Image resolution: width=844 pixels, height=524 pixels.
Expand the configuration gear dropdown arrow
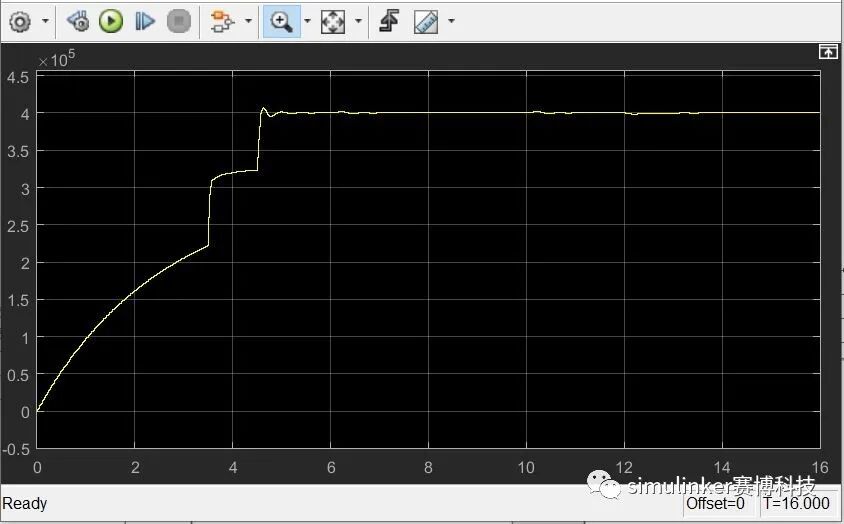pos(45,22)
